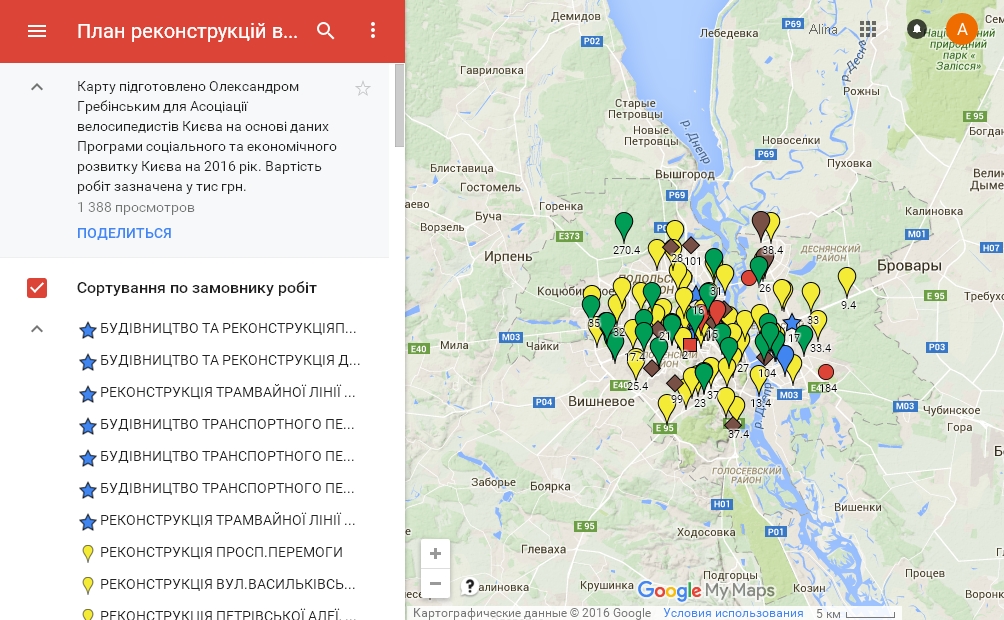This screenshot has width=1004, height=620.
Task: Open the hamburger menu beside the map title
Action: pos(37,31)
